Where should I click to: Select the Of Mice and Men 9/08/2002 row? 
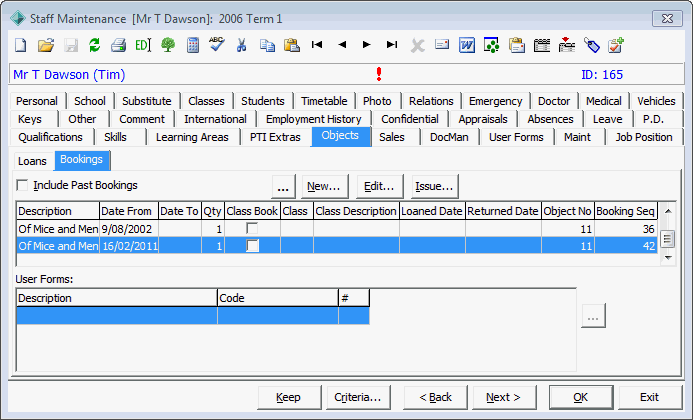pos(337,229)
